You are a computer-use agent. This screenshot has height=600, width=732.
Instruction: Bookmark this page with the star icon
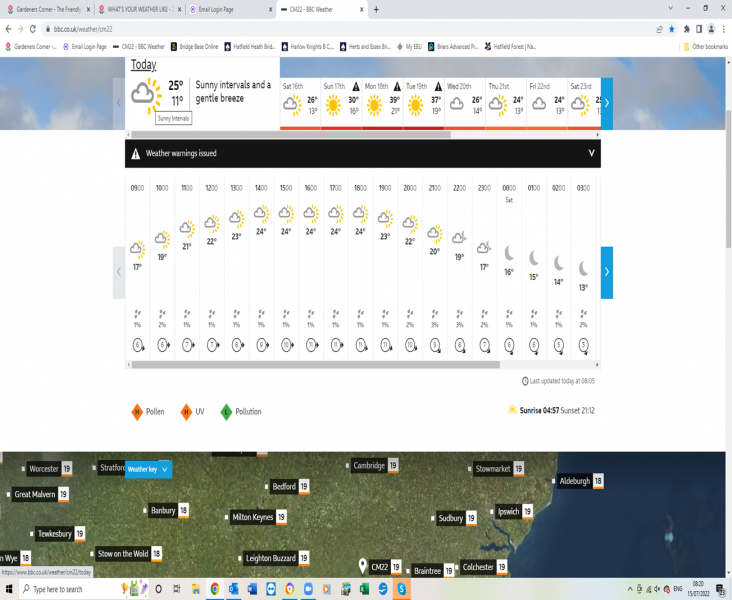[672, 29]
